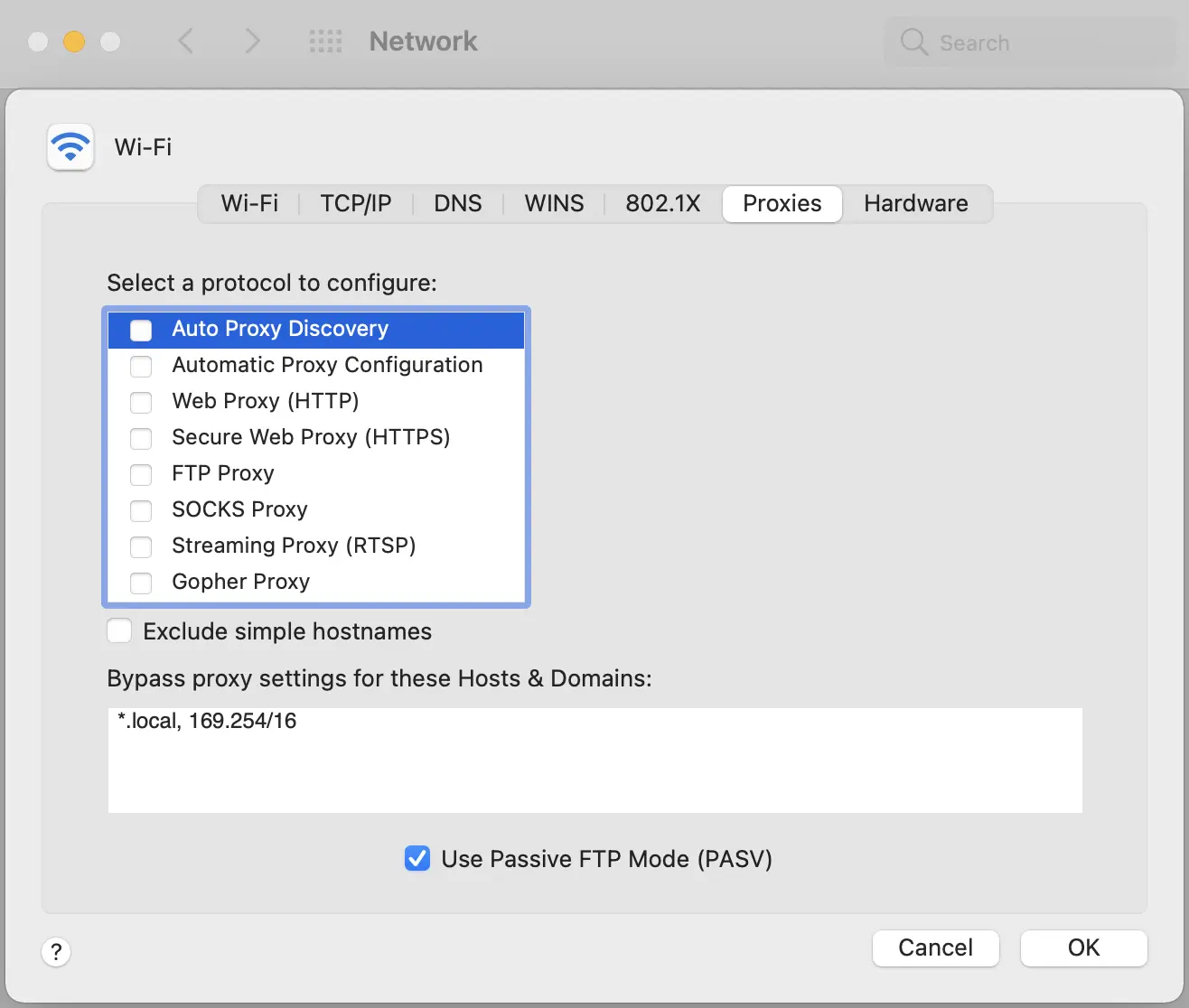Check the Web Proxy (HTTP) box
Image resolution: width=1189 pixels, height=1008 pixels.
pos(141,402)
